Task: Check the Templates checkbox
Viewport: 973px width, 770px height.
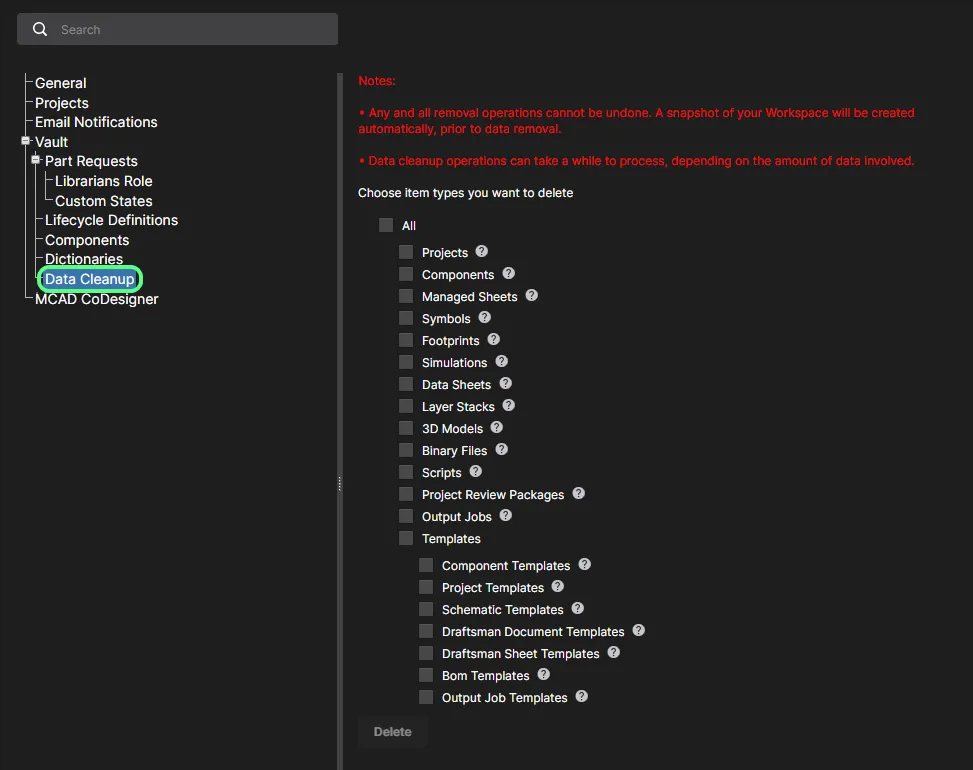Action: point(406,538)
